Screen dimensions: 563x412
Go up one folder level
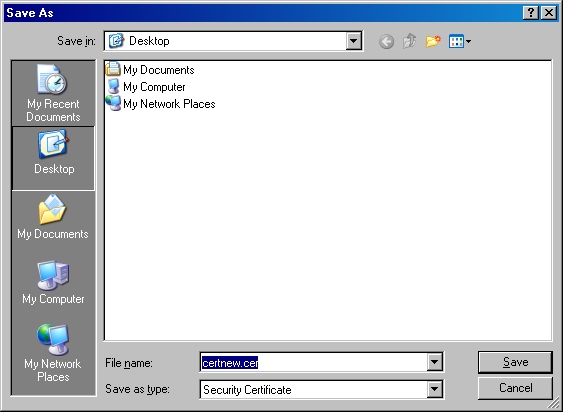410,41
